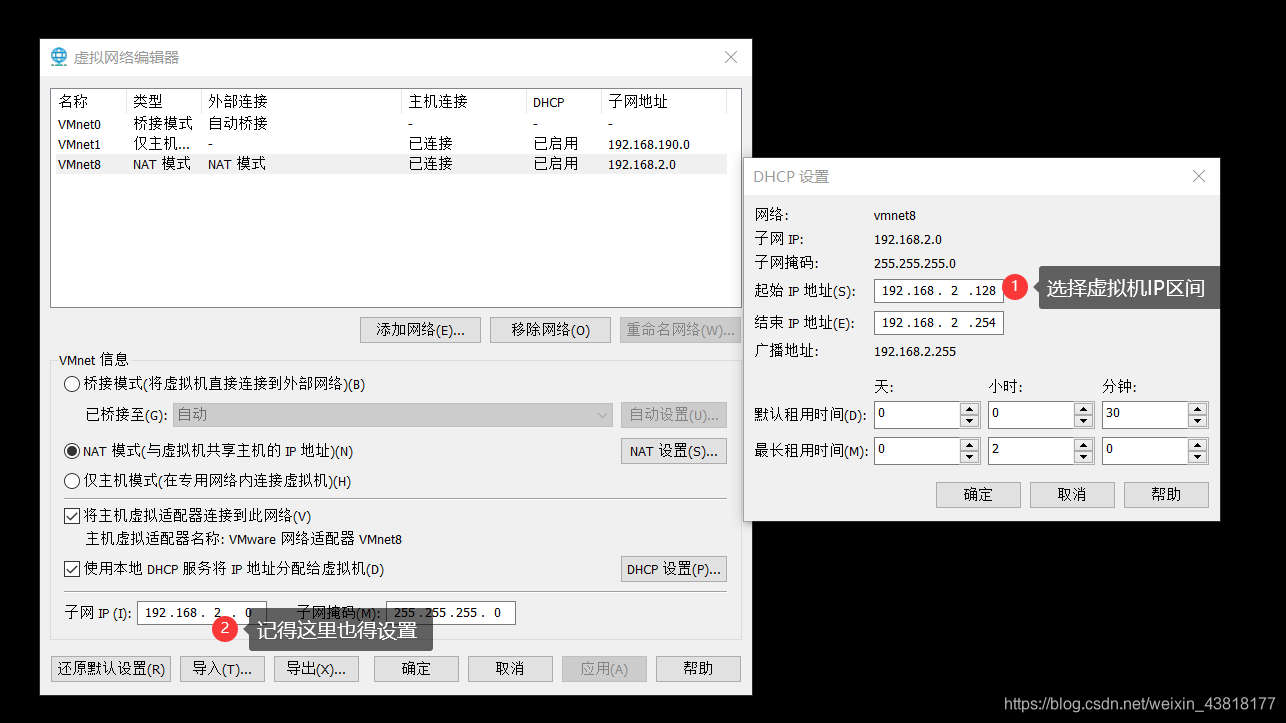Toggle 使用本地 DHCP 服务 checkbox

click(71, 569)
